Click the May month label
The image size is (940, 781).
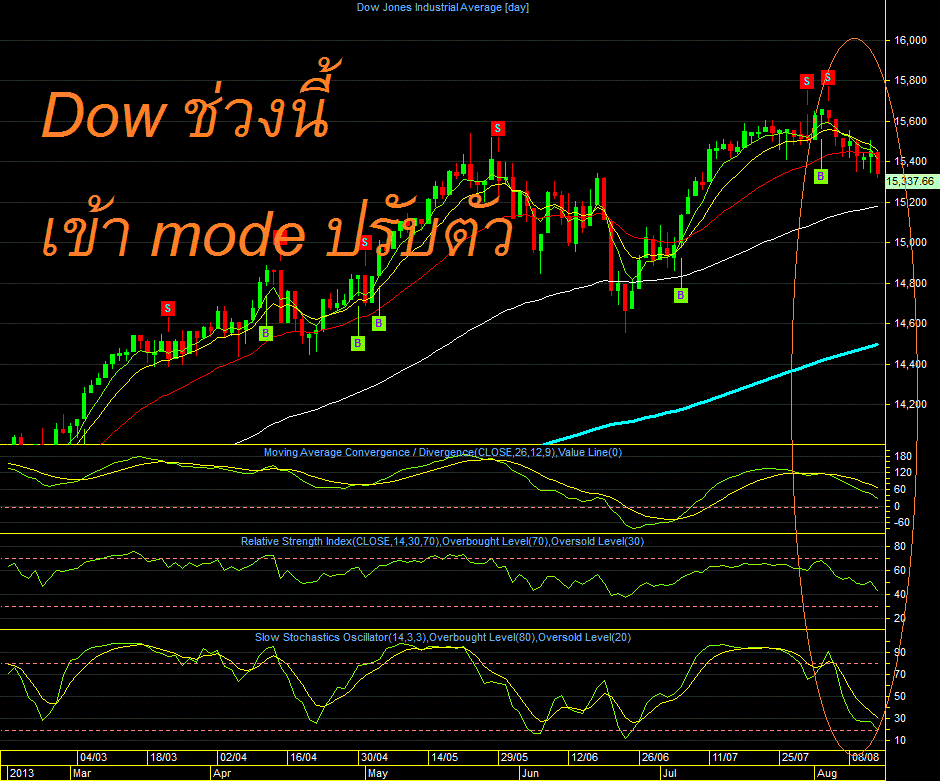[x=377, y=773]
